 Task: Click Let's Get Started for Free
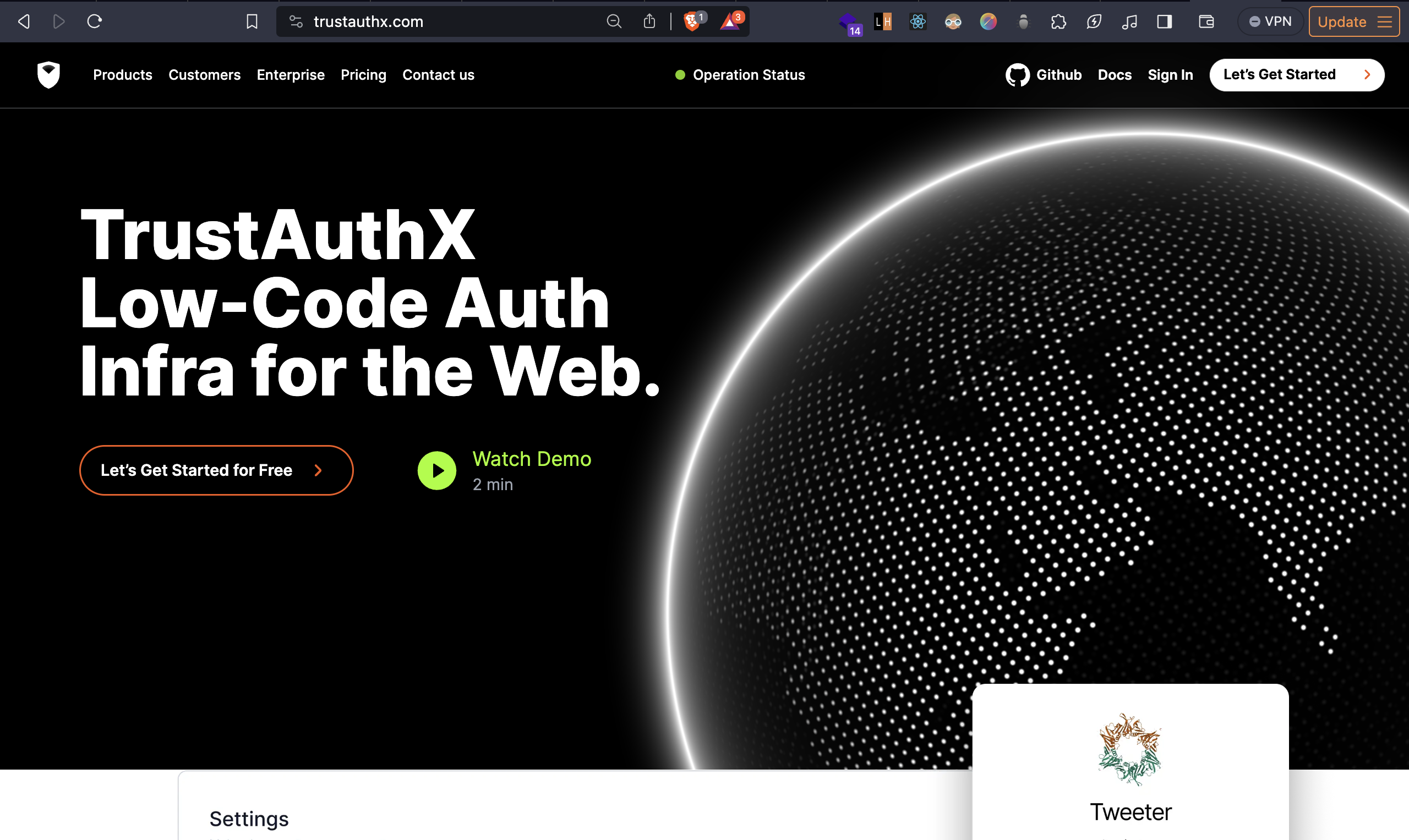(x=216, y=470)
